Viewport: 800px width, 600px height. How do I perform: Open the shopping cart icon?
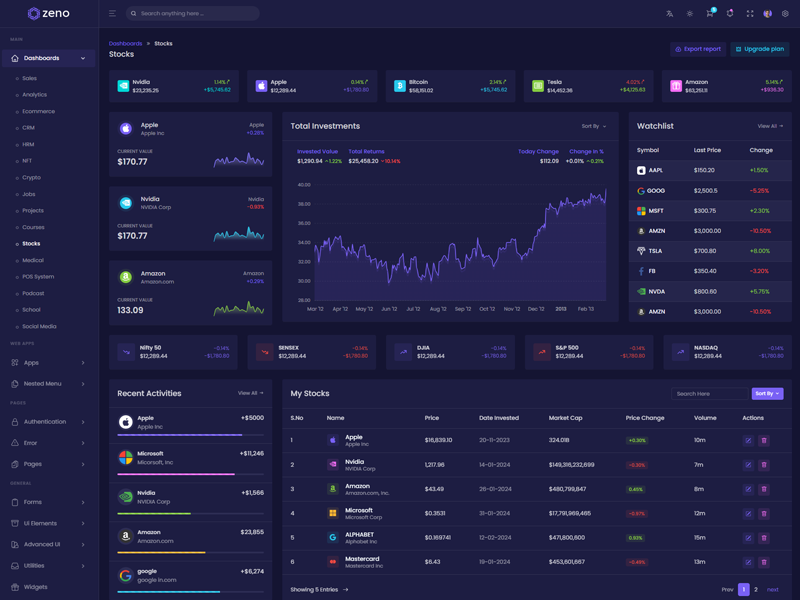click(x=709, y=14)
